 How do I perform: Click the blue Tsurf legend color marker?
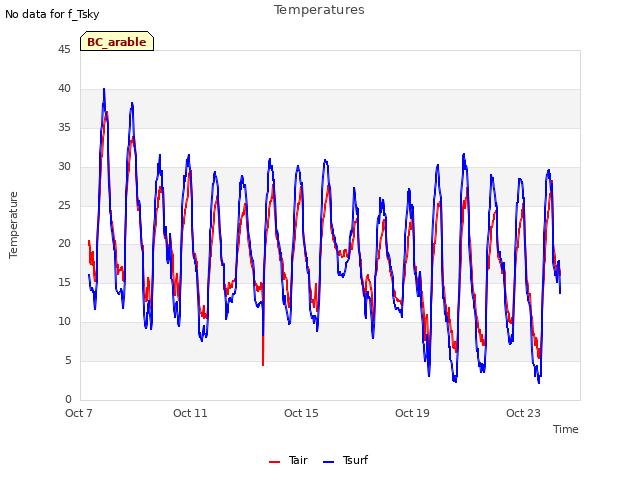tap(328, 462)
